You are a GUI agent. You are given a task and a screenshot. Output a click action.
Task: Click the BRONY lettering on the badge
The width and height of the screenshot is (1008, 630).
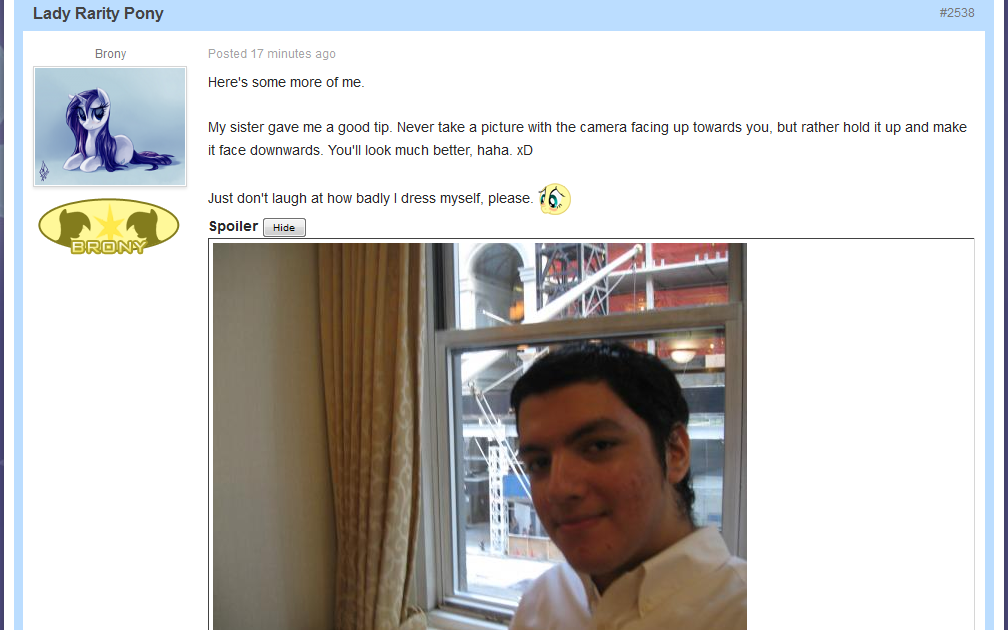[109, 247]
